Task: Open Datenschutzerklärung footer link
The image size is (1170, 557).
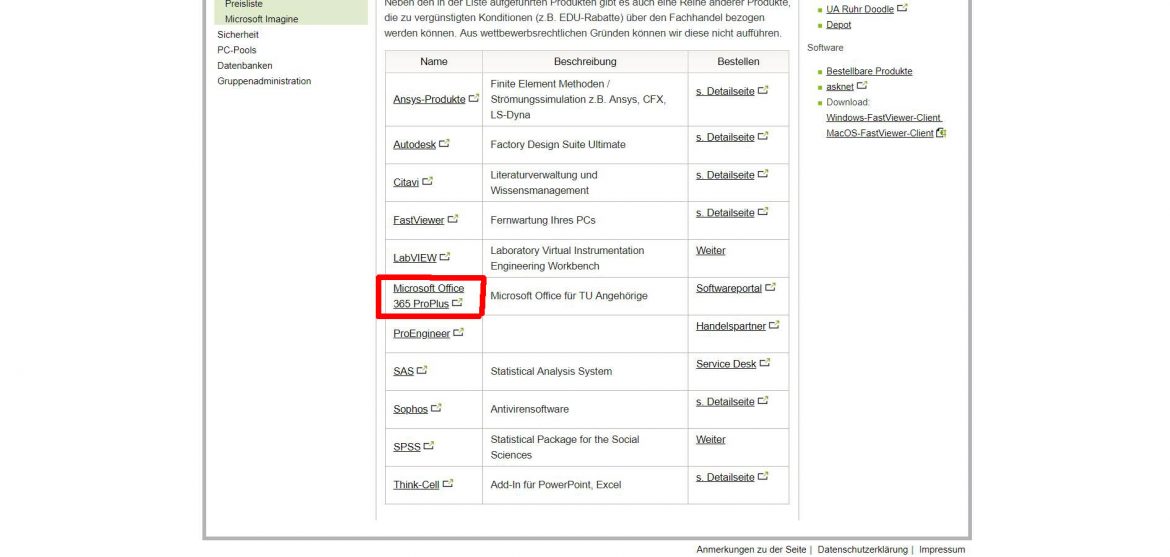Action: coord(863,550)
